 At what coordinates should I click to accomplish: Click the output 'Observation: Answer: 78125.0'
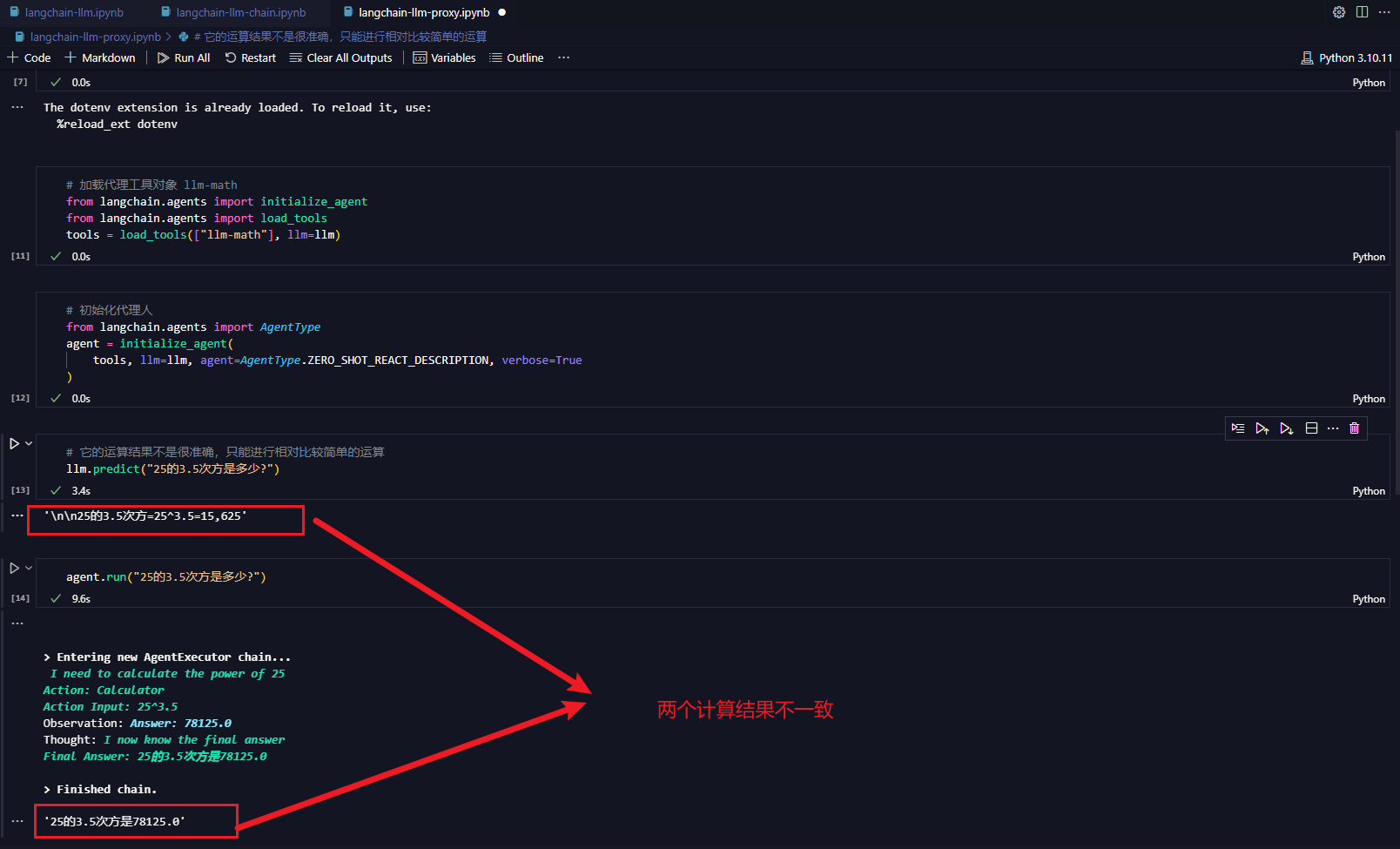(x=138, y=724)
